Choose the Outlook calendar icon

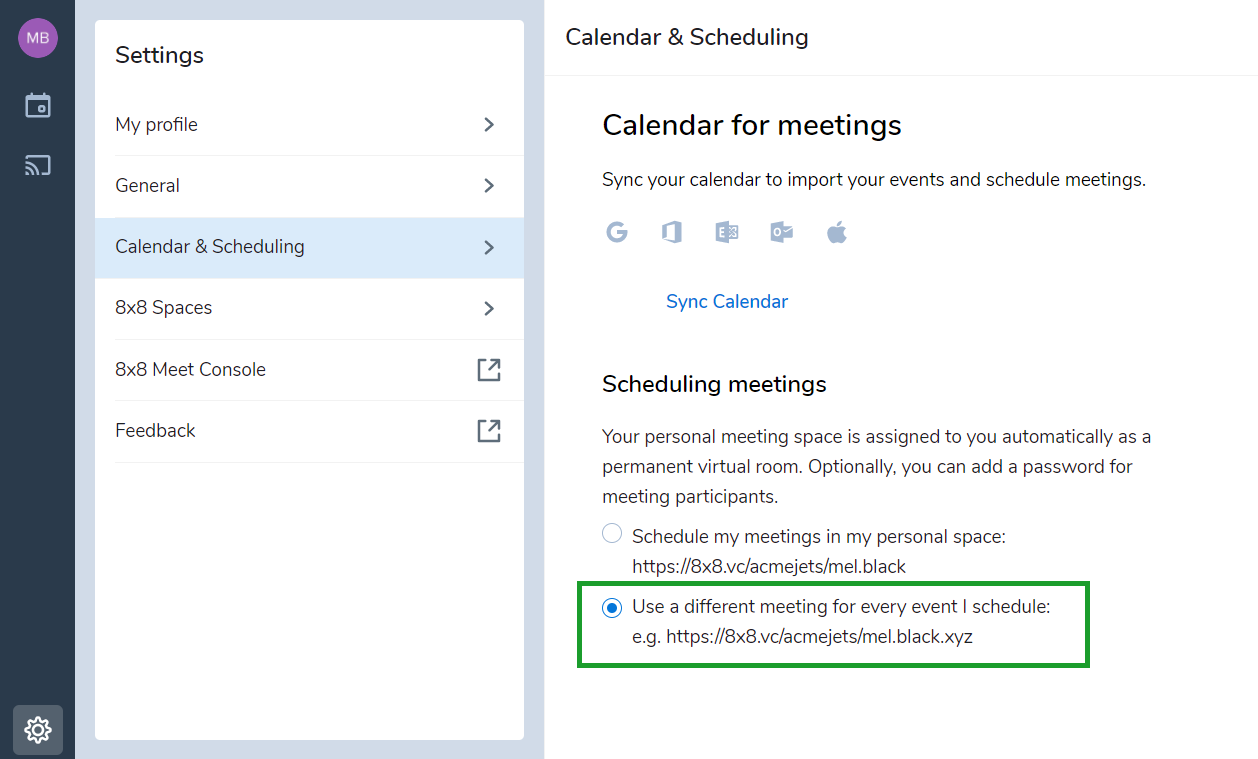(782, 232)
